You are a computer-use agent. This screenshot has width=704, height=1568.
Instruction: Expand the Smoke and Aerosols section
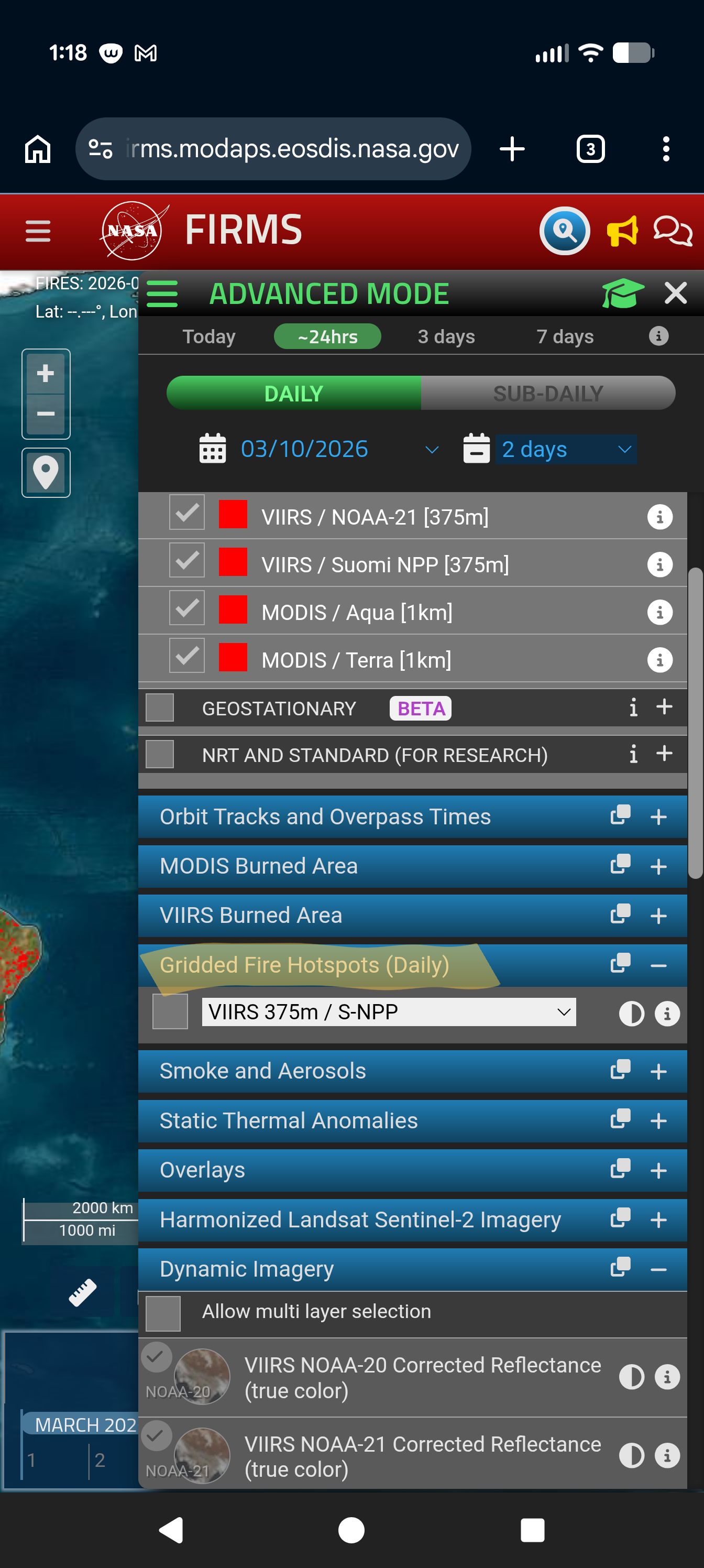pyautogui.click(x=658, y=1072)
